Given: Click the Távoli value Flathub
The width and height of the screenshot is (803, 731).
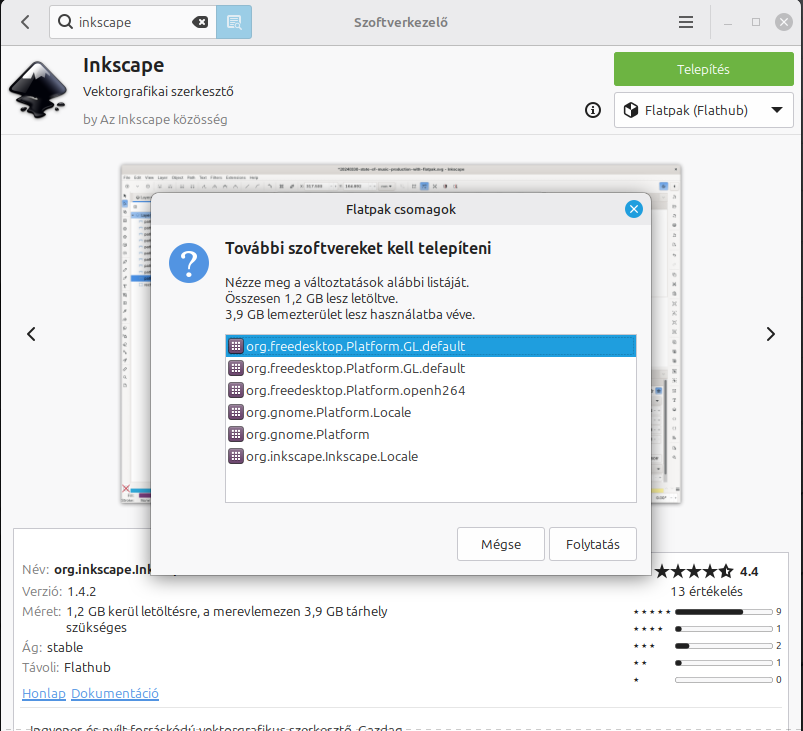Looking at the screenshot, I should (x=88, y=667).
